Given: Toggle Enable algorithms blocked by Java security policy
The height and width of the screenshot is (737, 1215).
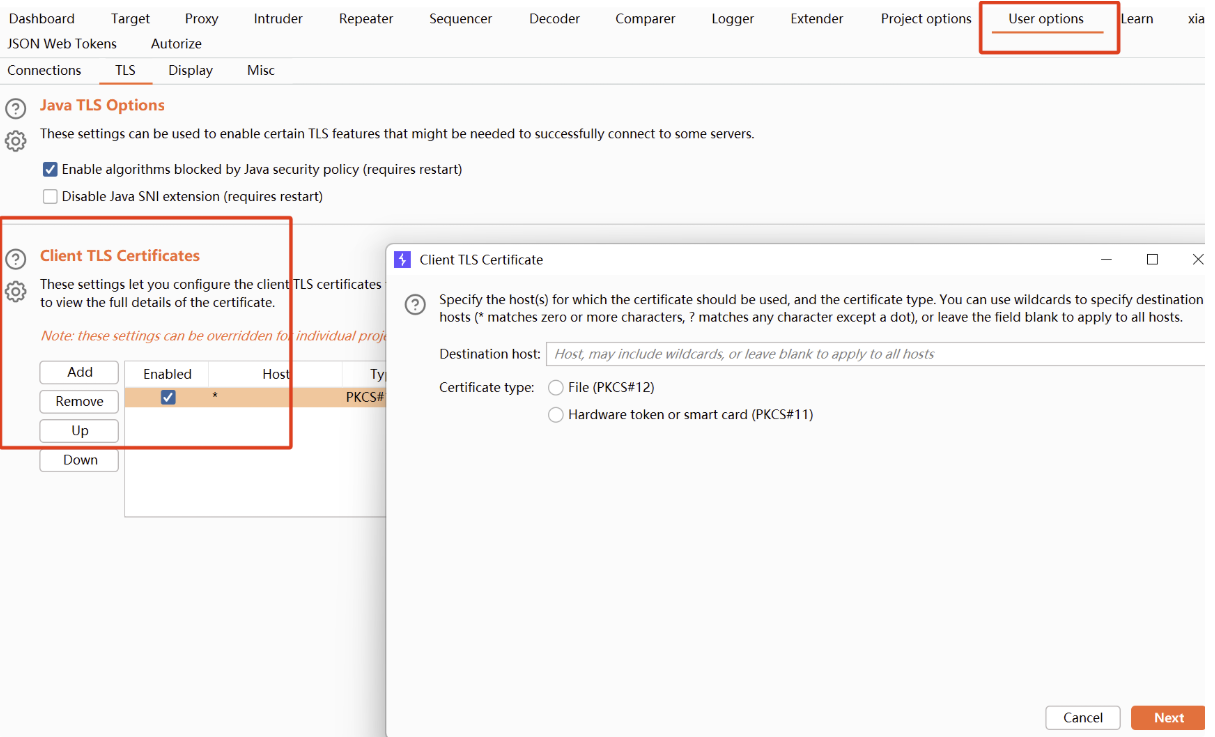Looking at the screenshot, I should point(50,169).
